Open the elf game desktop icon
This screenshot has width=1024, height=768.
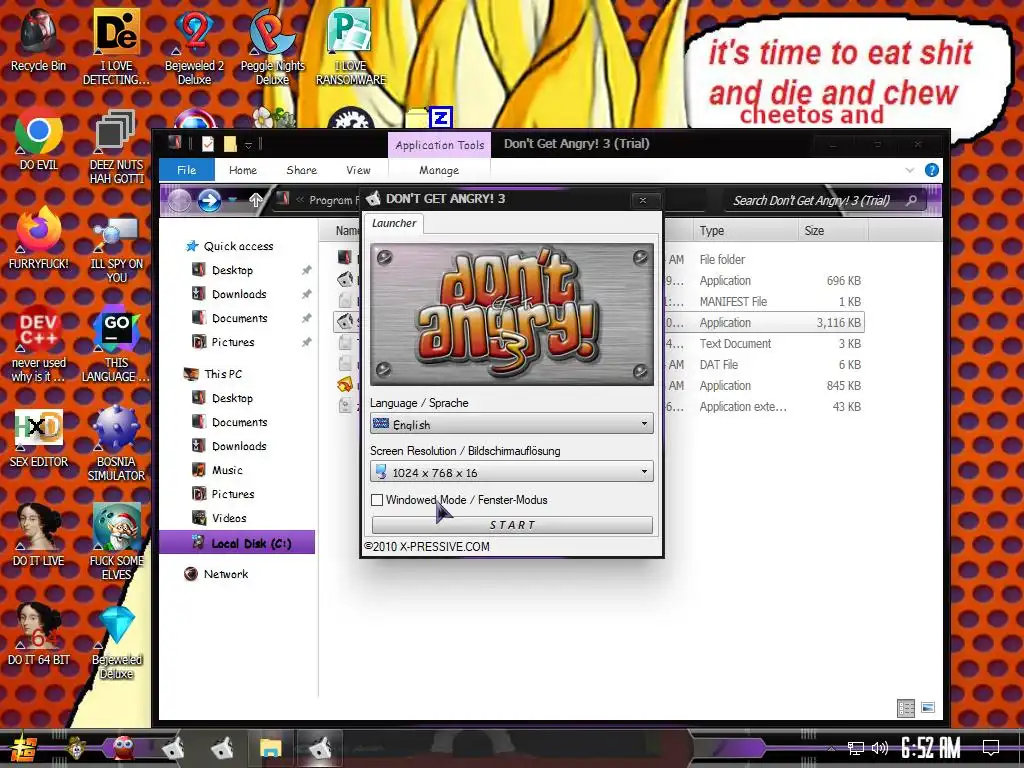pyautogui.click(x=116, y=542)
